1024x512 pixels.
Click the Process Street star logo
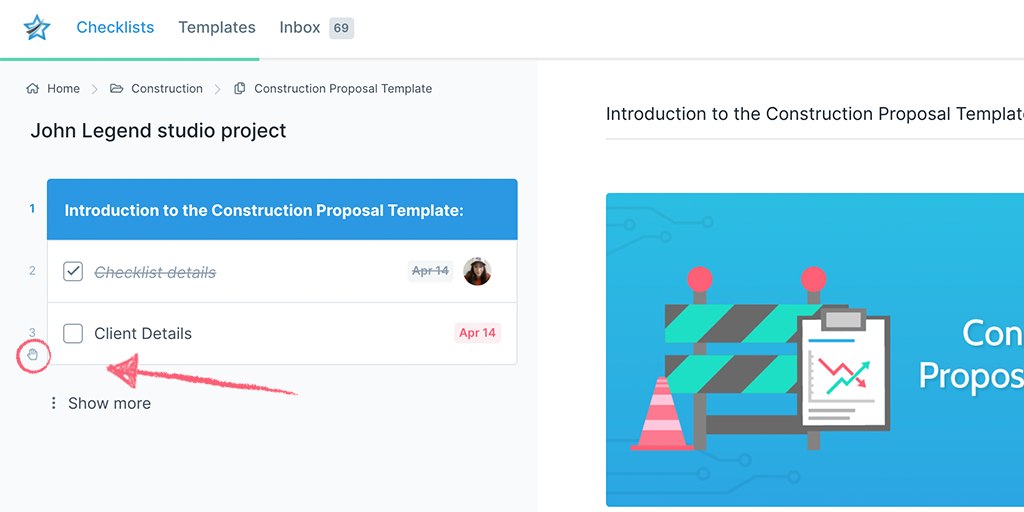click(x=37, y=27)
